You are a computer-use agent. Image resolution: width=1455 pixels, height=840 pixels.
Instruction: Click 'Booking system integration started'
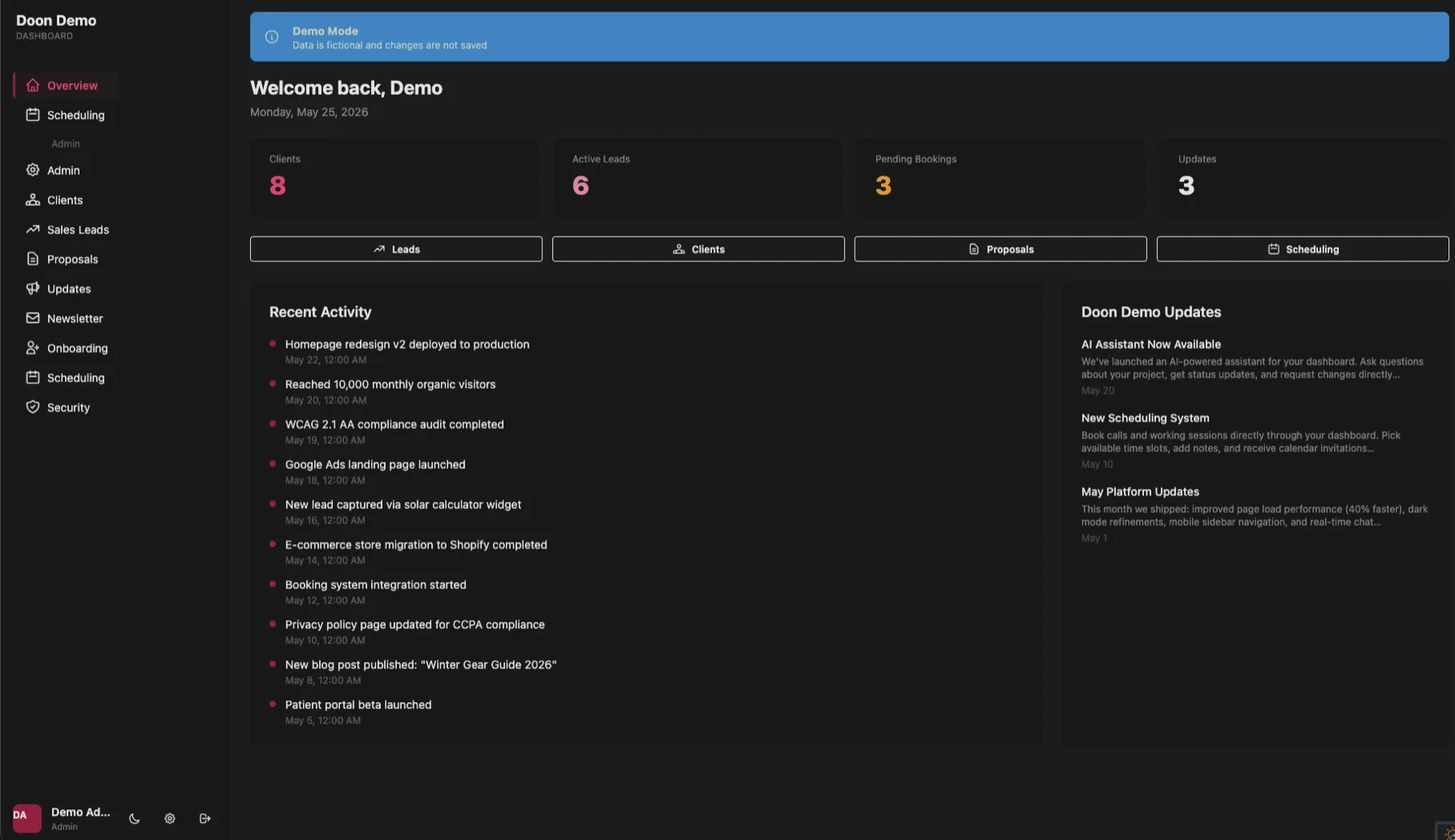tap(375, 584)
